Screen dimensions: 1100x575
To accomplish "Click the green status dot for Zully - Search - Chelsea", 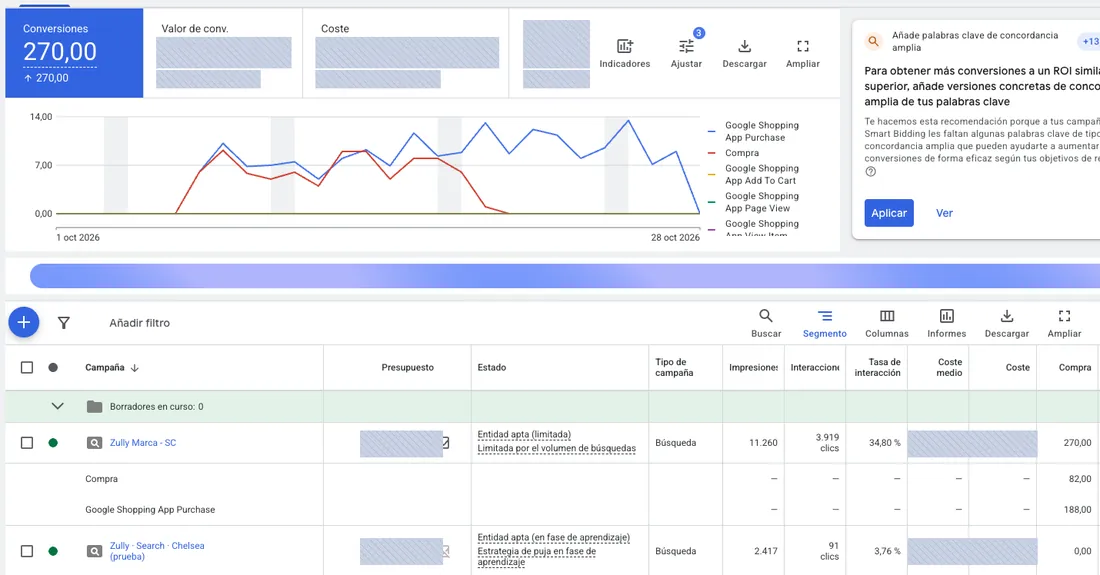I will [53, 551].
